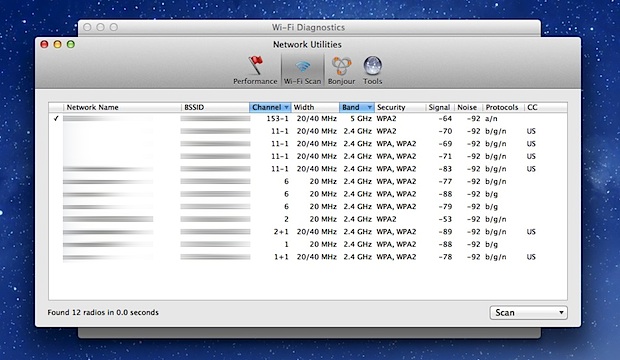Click the Channel column sort arrow

[286, 107]
